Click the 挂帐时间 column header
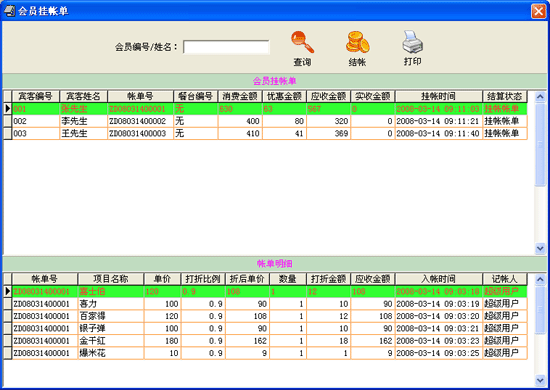 438,96
